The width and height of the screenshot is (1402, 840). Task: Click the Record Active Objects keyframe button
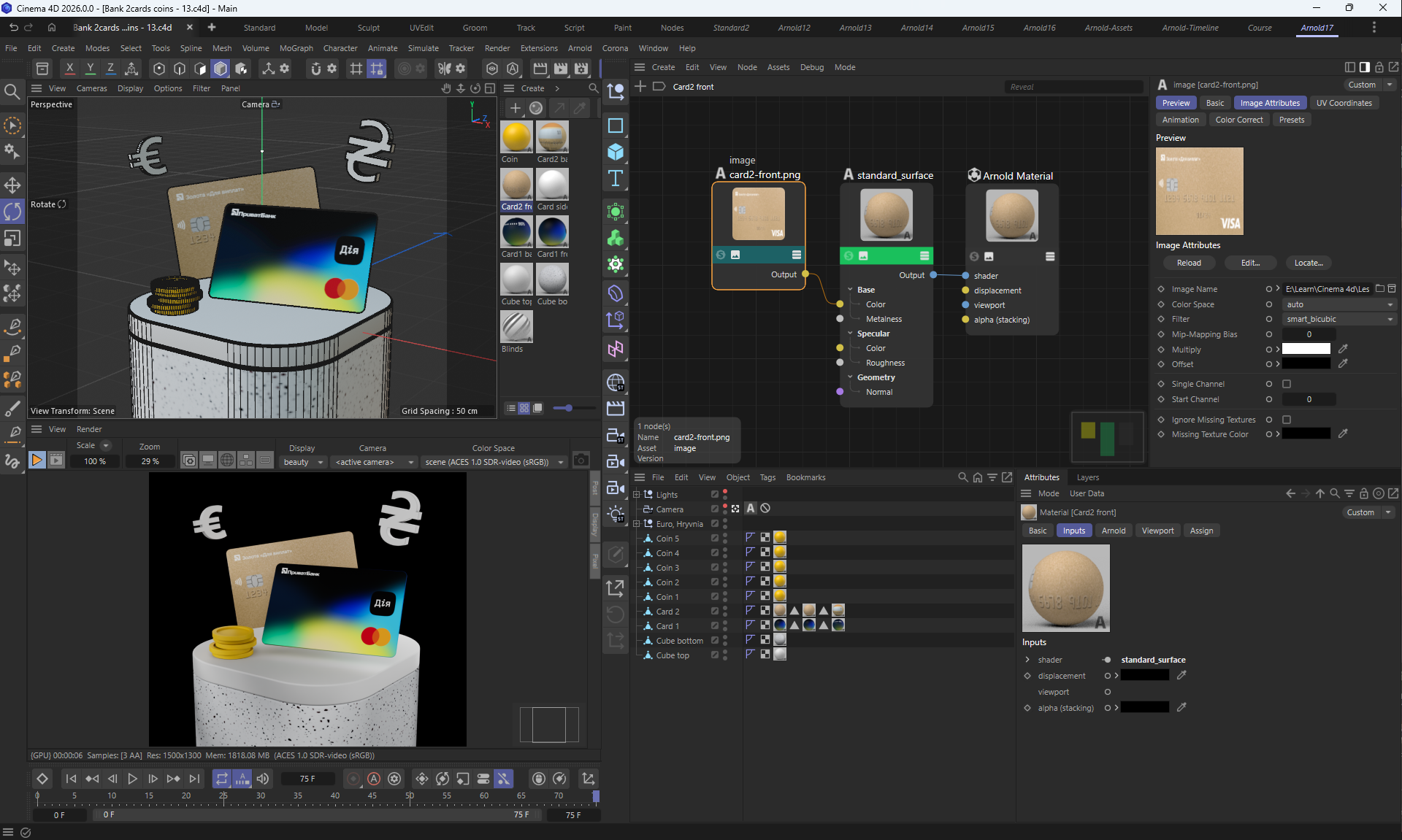tap(353, 779)
